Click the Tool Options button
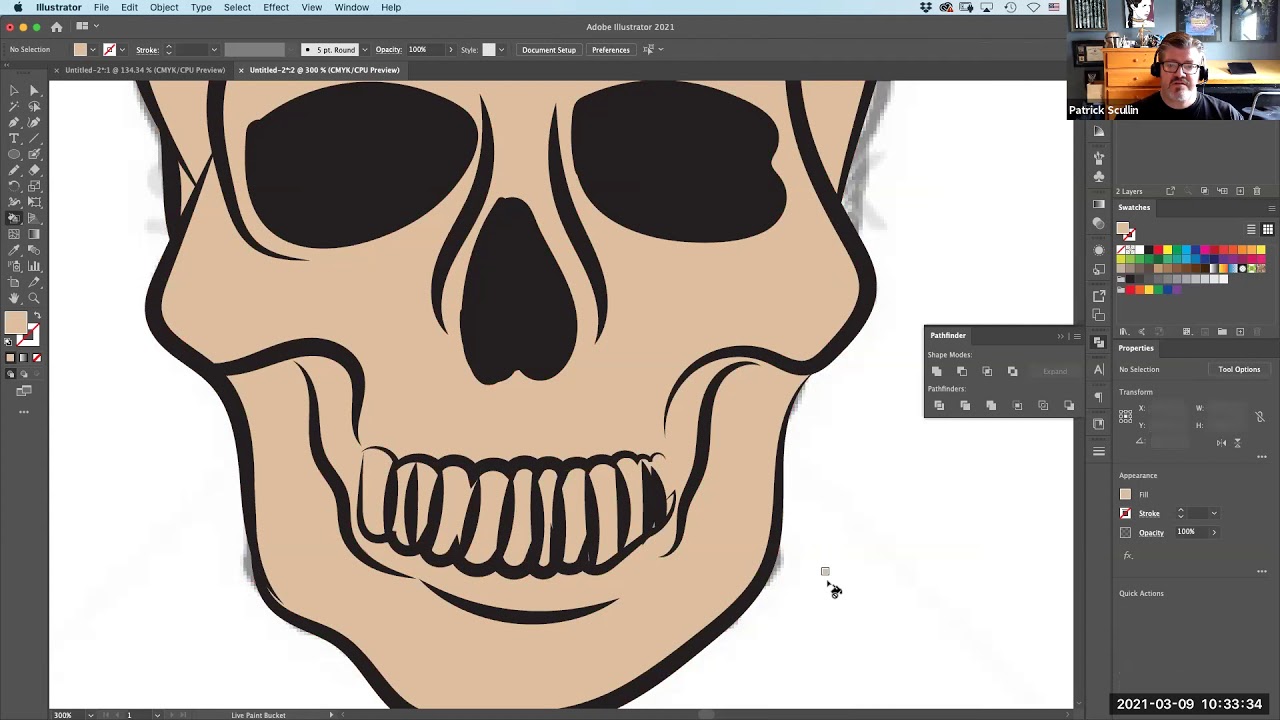1280x720 pixels. pos(1239,369)
